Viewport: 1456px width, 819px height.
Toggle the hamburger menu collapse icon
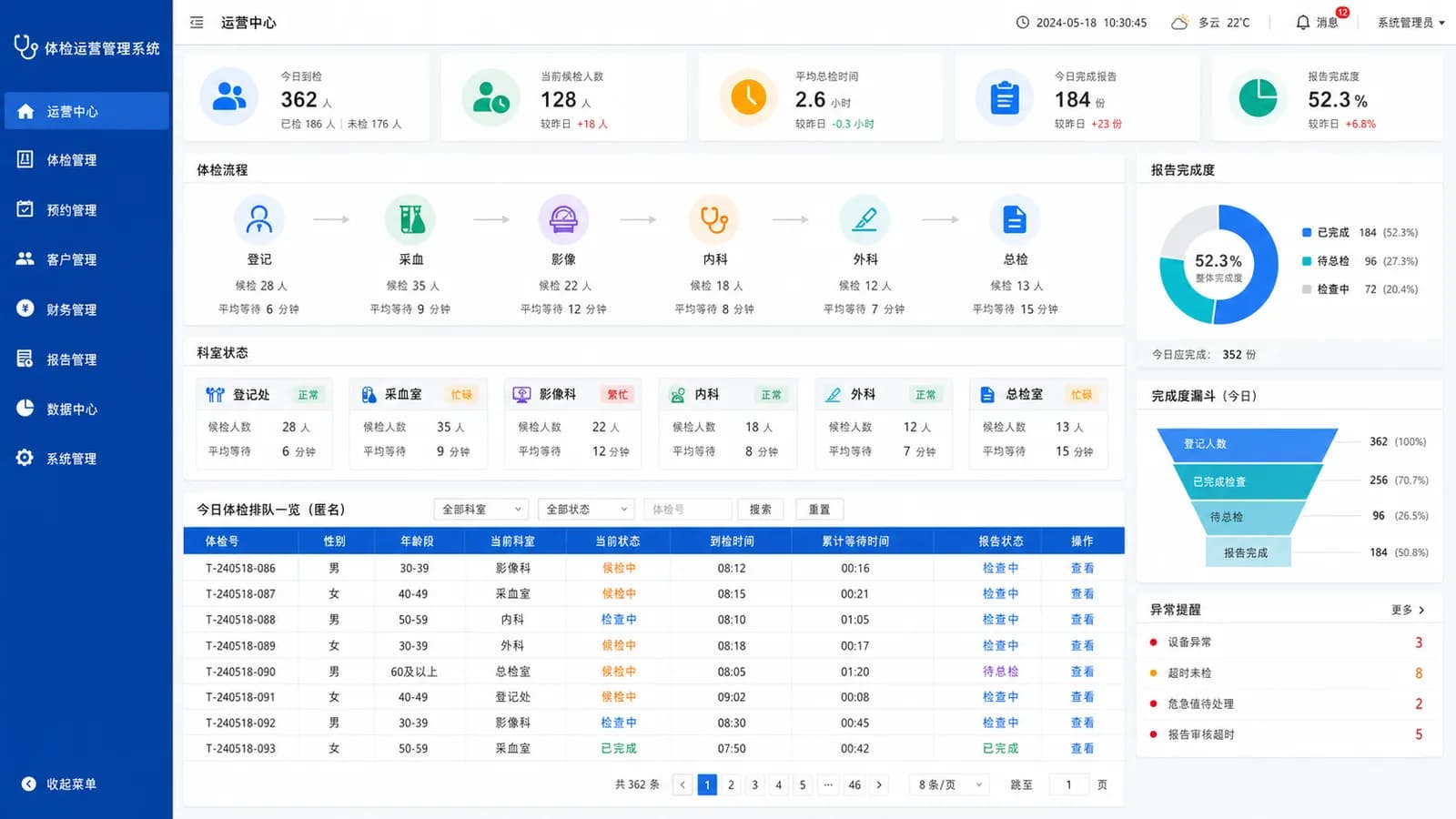[x=197, y=23]
